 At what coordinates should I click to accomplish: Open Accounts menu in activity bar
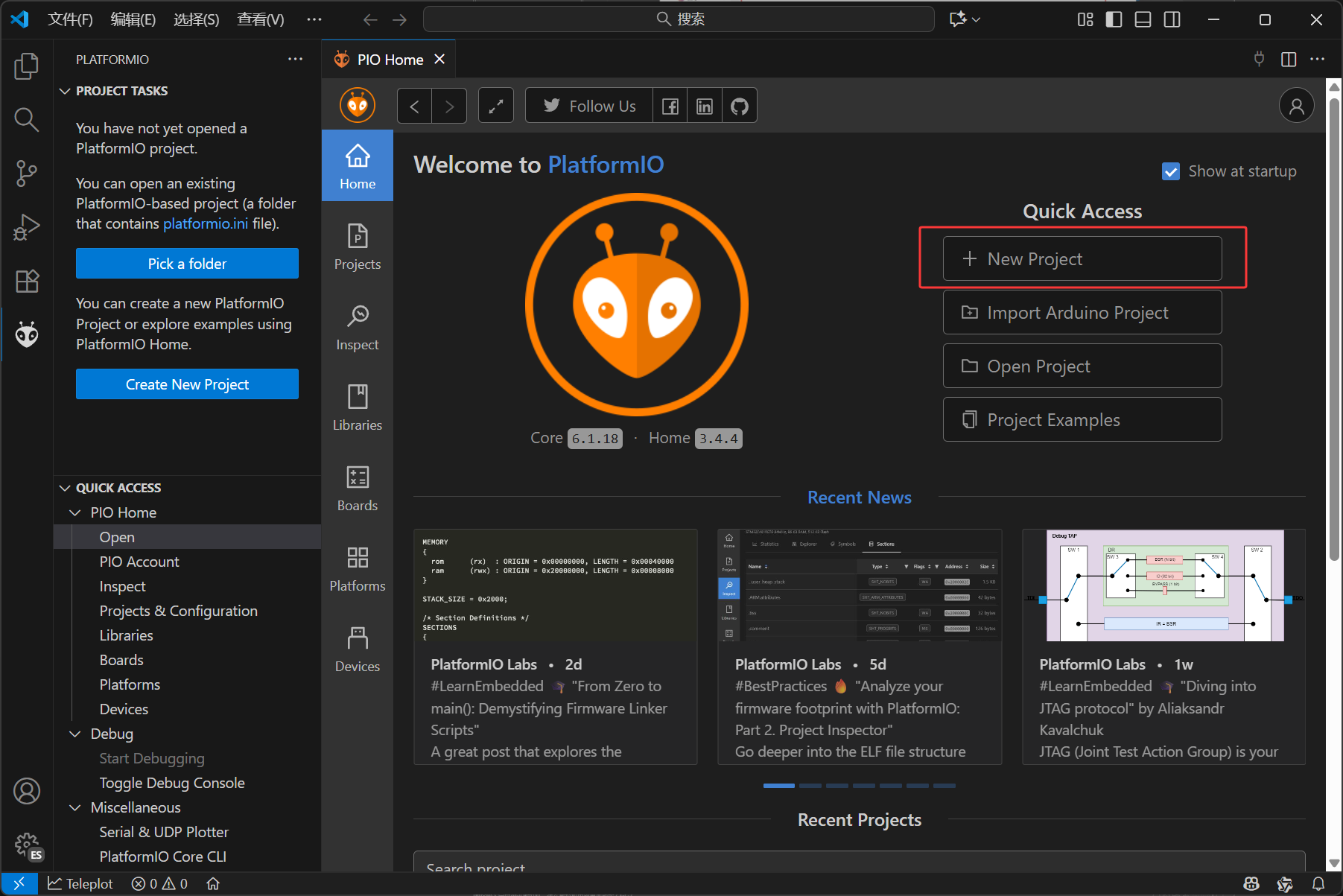pyautogui.click(x=27, y=791)
